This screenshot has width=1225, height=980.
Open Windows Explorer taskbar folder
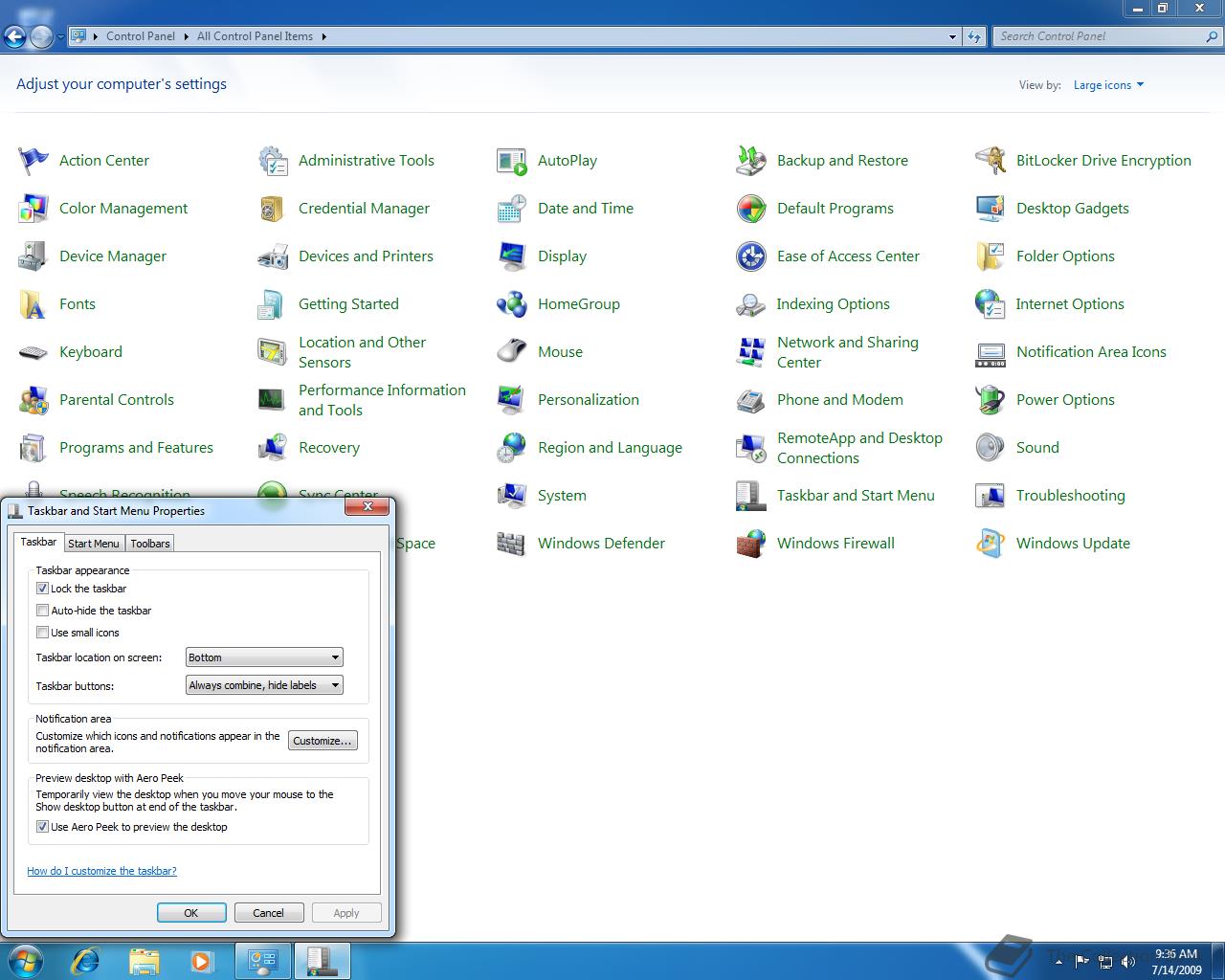tap(145, 961)
